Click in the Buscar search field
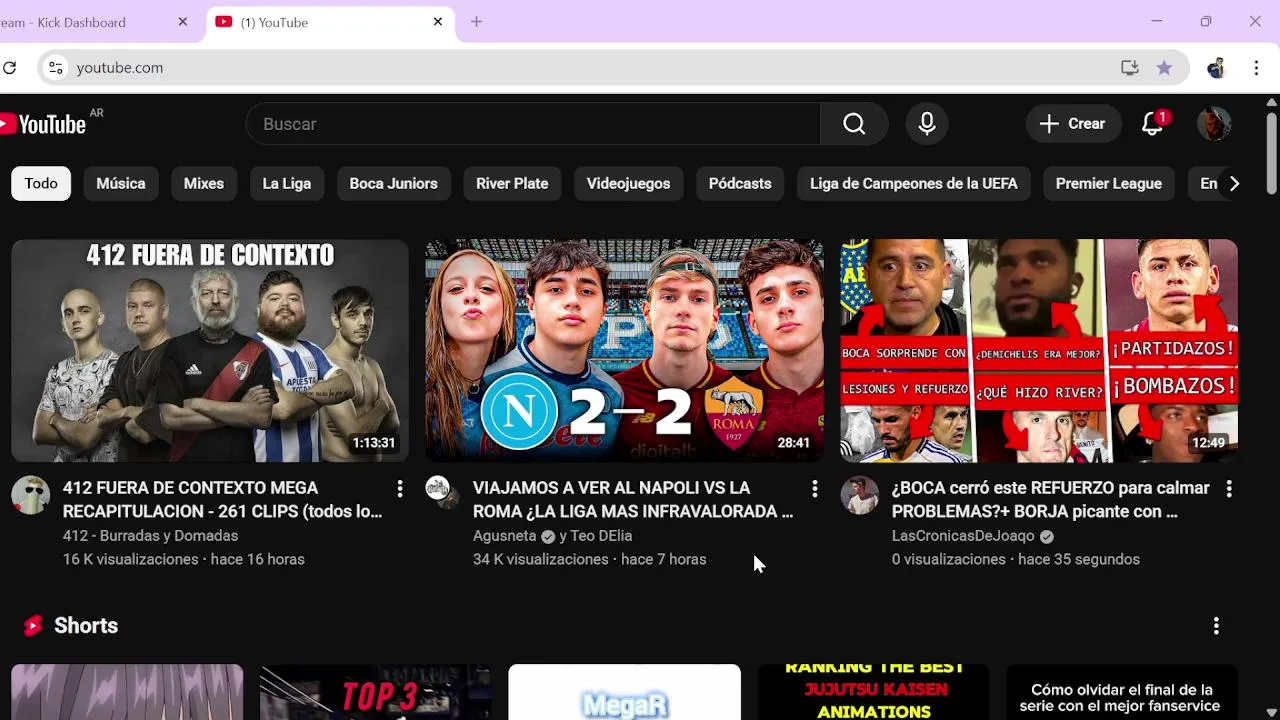1280x720 pixels. 533,124
